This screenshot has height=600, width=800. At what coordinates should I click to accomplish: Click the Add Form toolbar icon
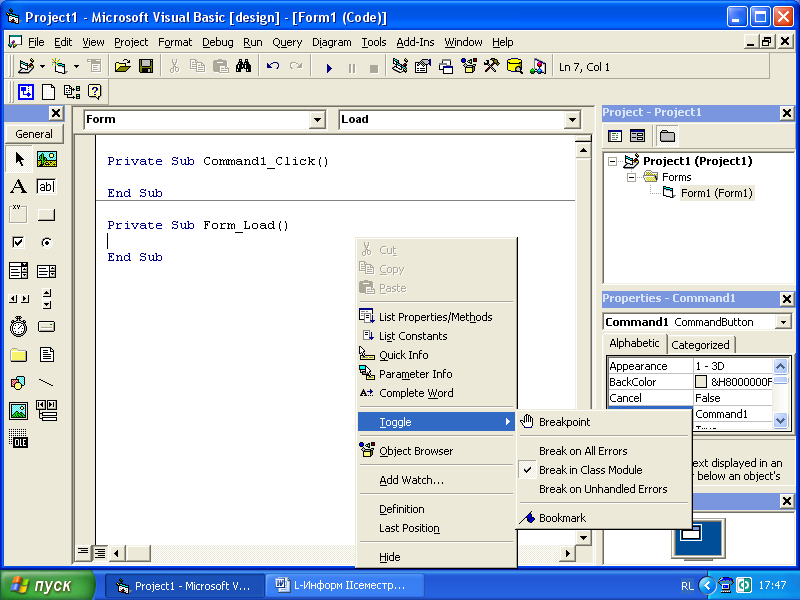[x=60, y=66]
